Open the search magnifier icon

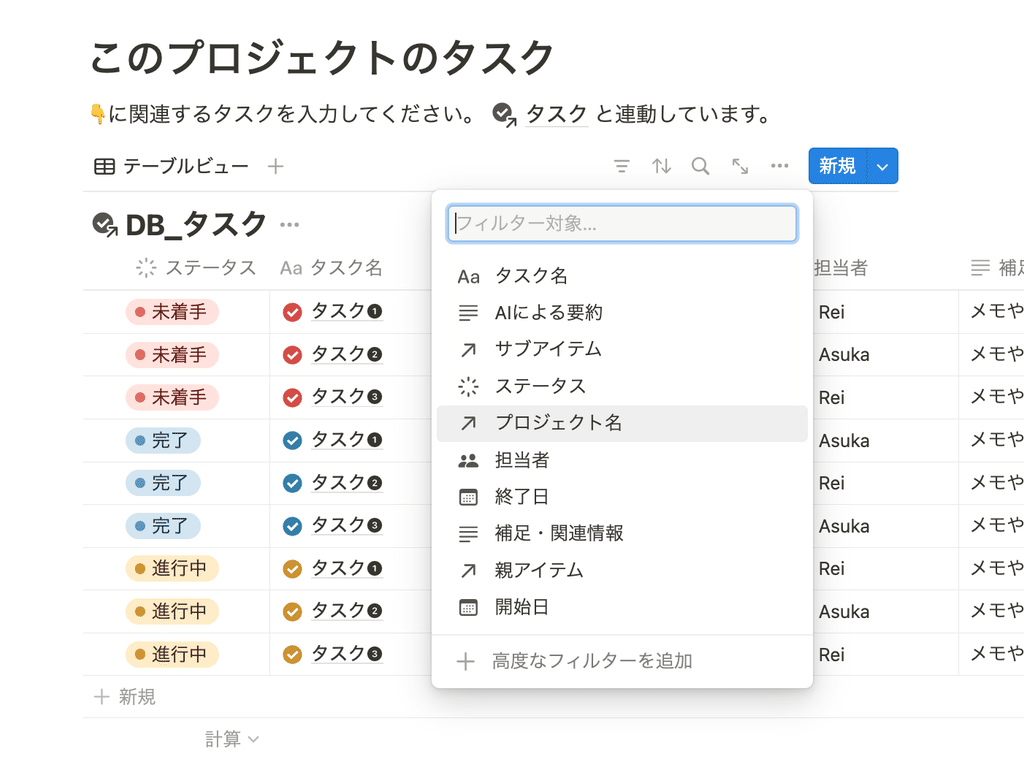700,166
